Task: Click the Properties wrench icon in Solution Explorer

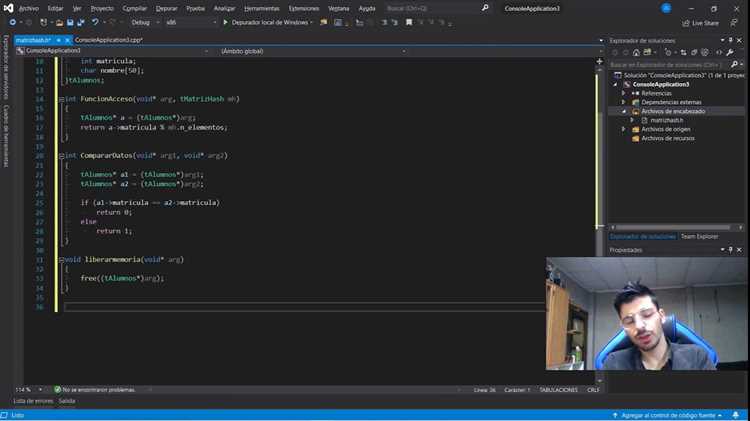Action: click(x=730, y=52)
